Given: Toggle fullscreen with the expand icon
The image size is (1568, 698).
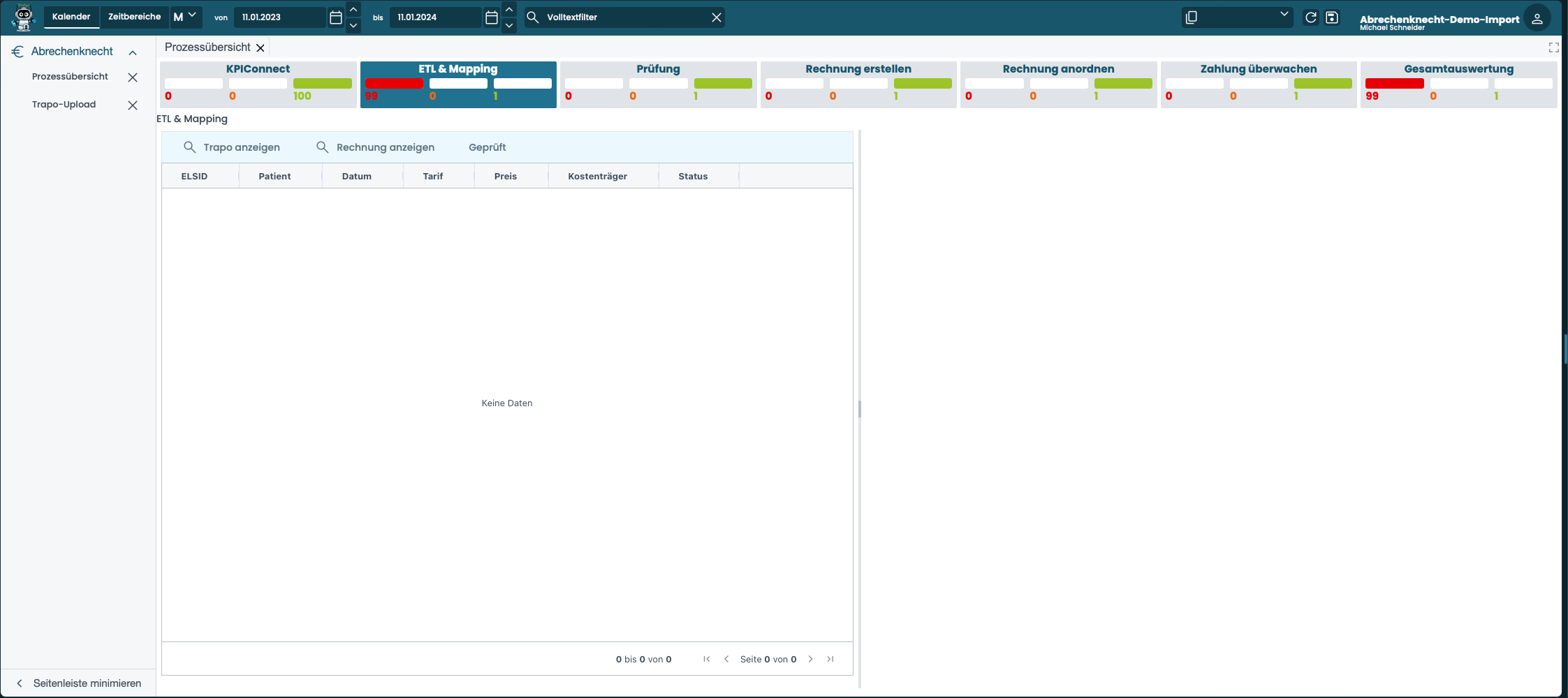Looking at the screenshot, I should (x=1553, y=47).
